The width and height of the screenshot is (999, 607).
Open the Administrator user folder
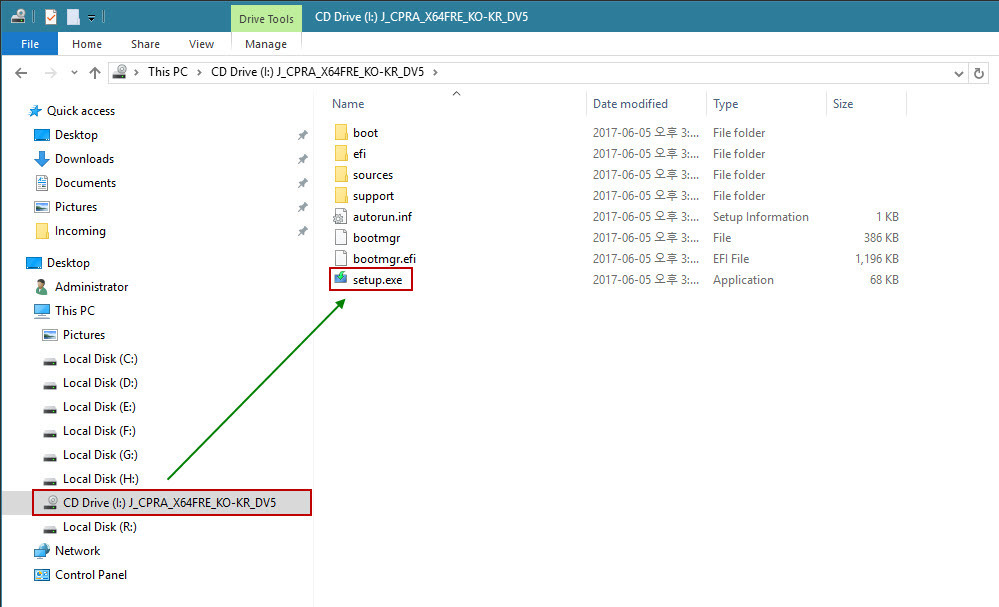click(91, 287)
